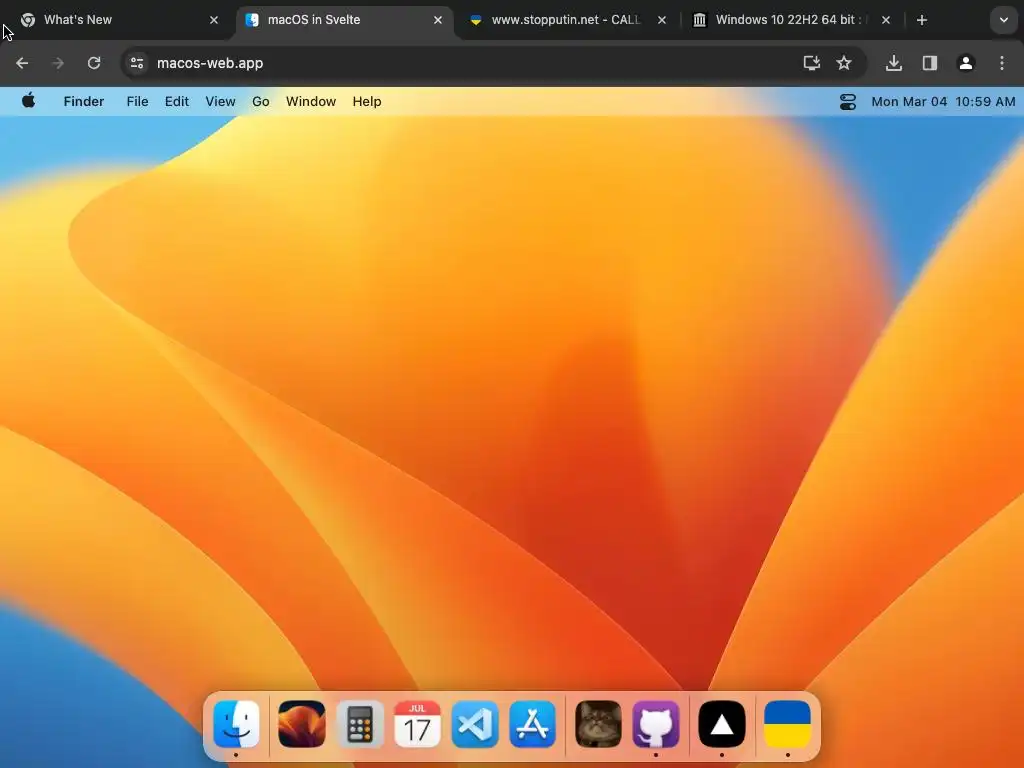Open the Window menu
The image size is (1024, 768).
click(x=311, y=101)
